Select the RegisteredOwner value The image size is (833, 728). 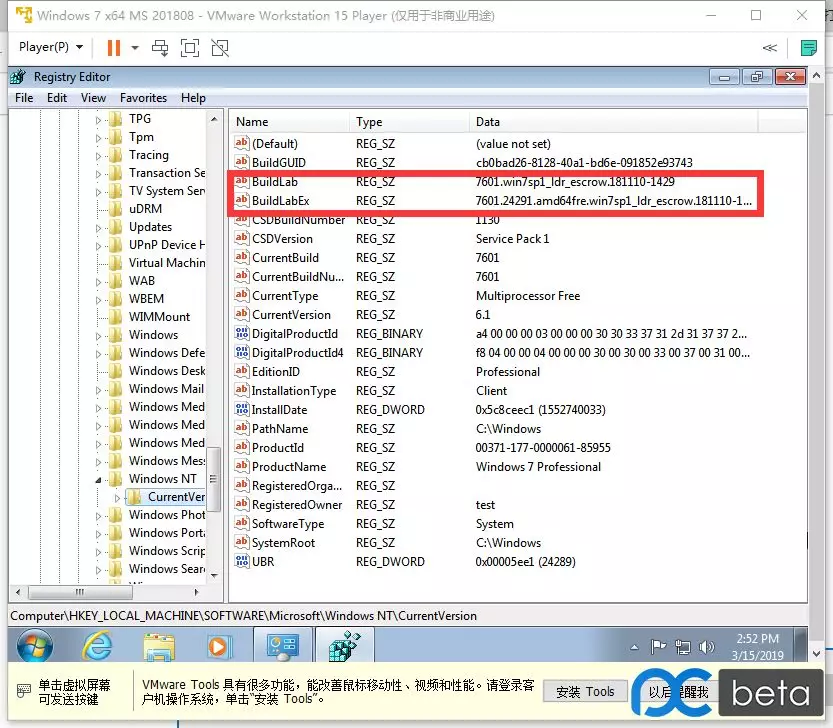pos(297,505)
